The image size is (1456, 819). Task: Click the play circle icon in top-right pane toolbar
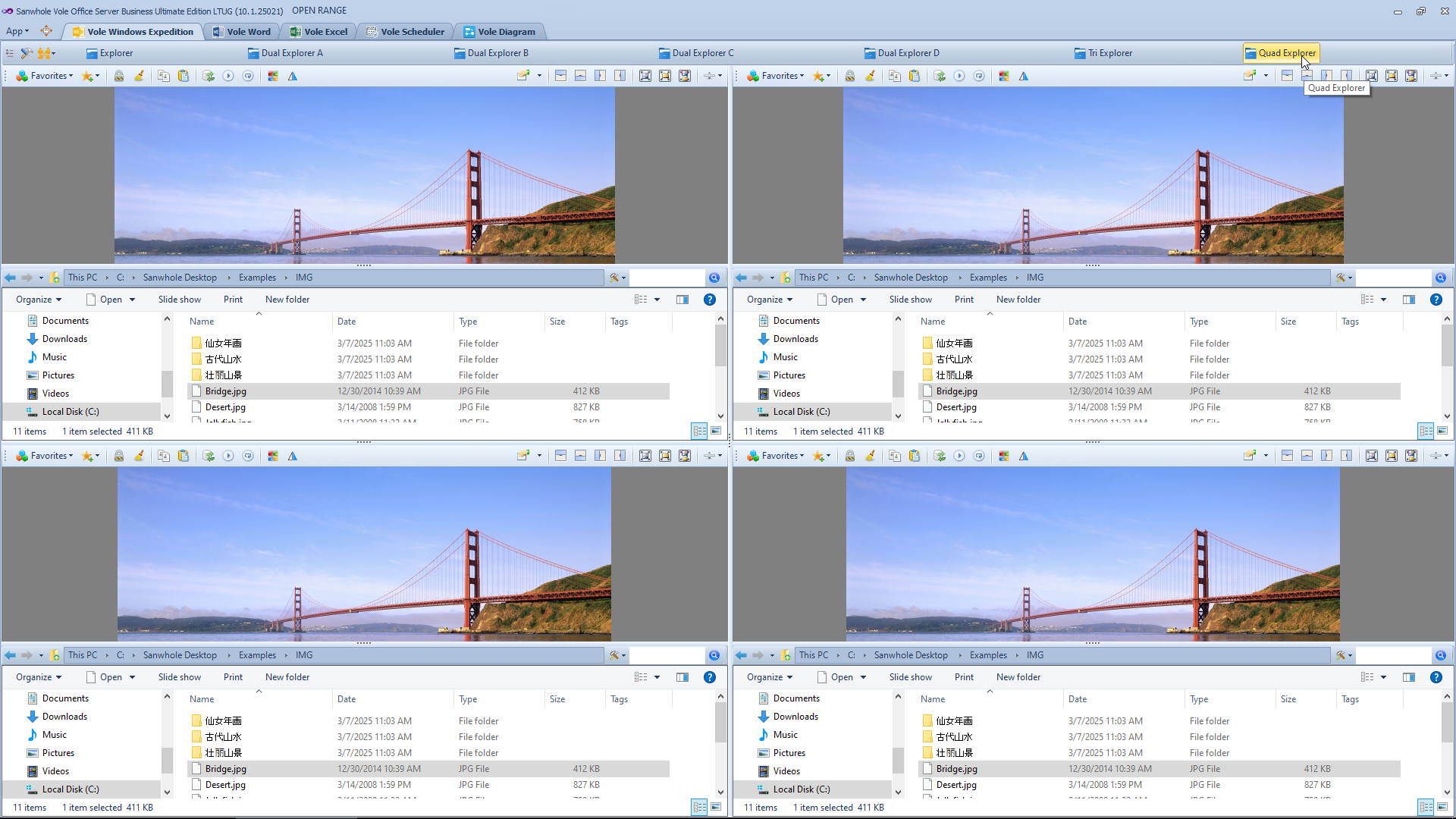tap(959, 76)
